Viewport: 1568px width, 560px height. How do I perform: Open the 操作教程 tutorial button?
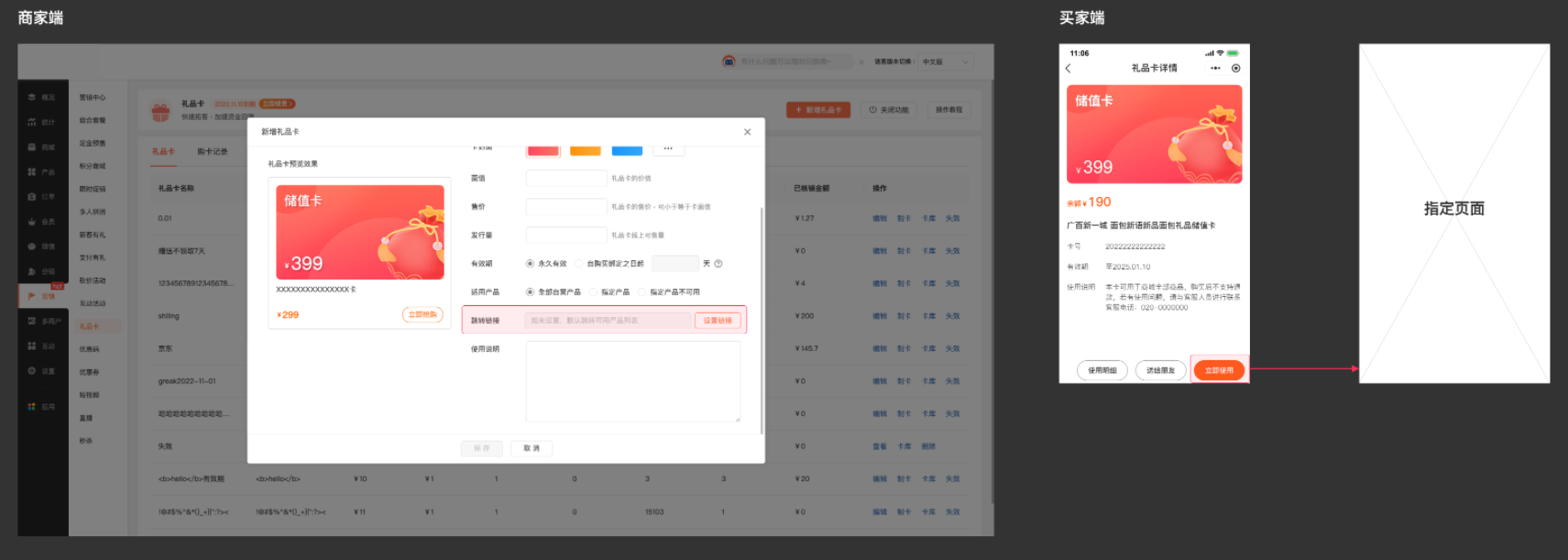point(948,110)
